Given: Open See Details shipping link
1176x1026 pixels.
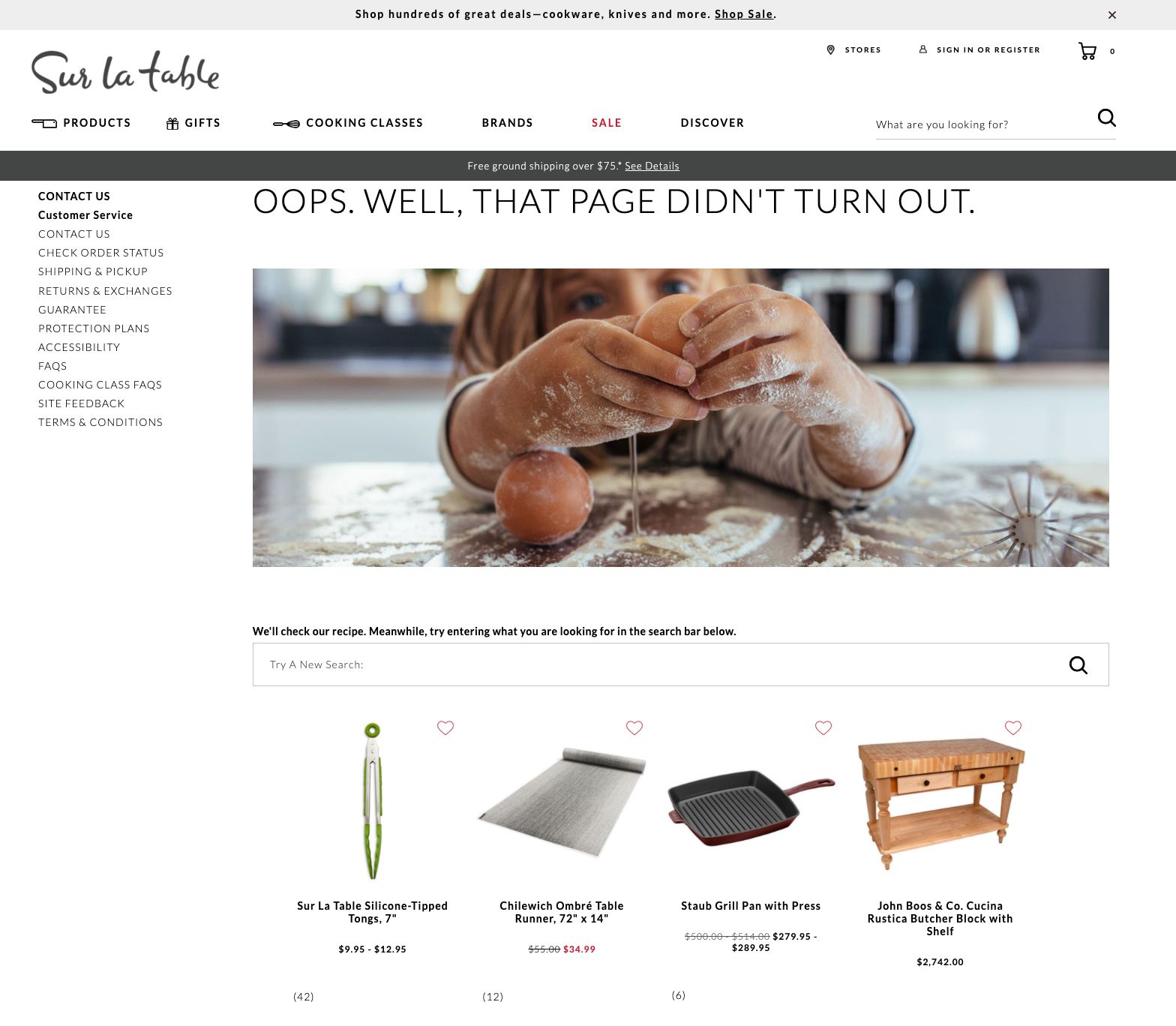Looking at the screenshot, I should (x=652, y=166).
